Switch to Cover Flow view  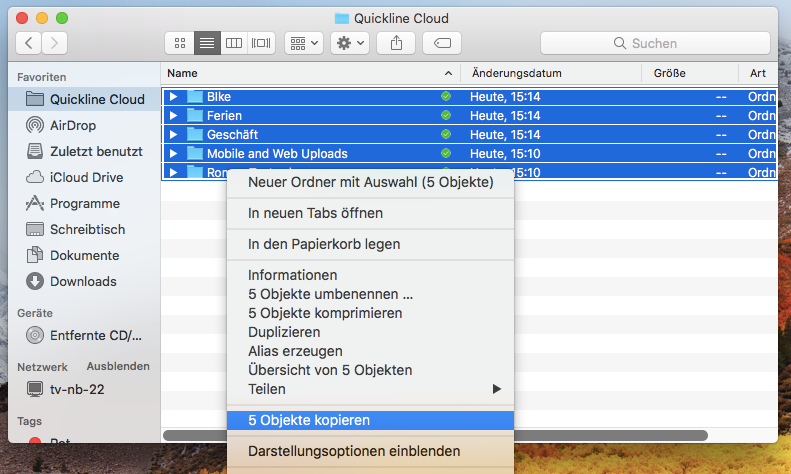click(261, 43)
